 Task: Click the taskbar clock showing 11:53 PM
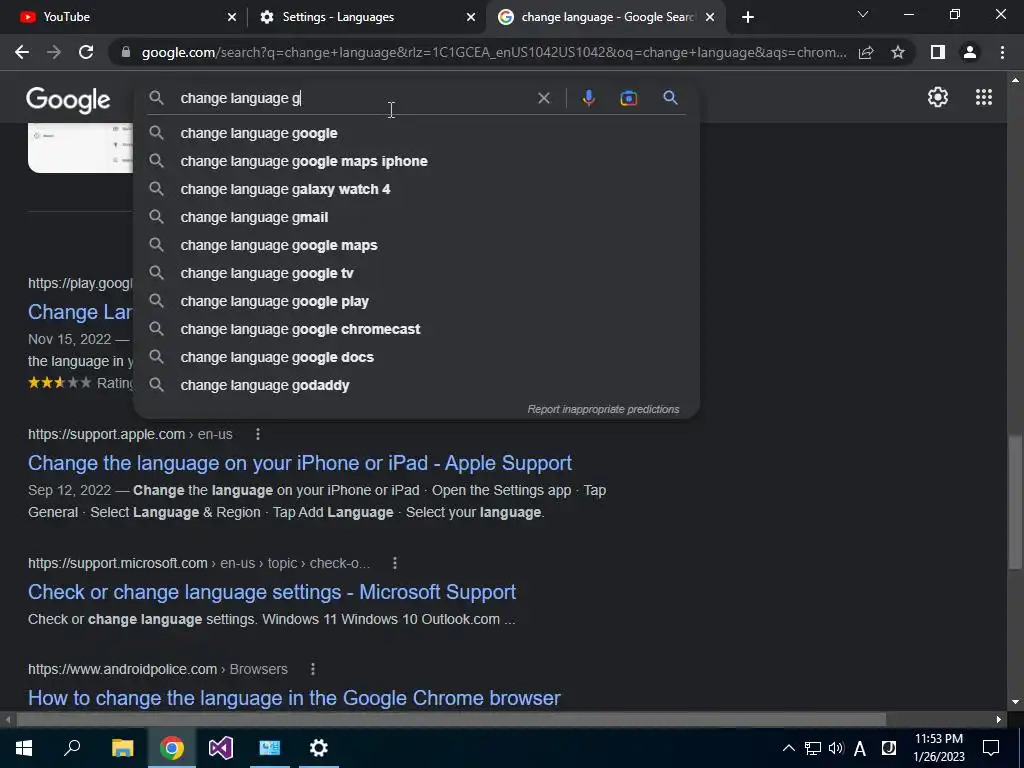point(938,748)
